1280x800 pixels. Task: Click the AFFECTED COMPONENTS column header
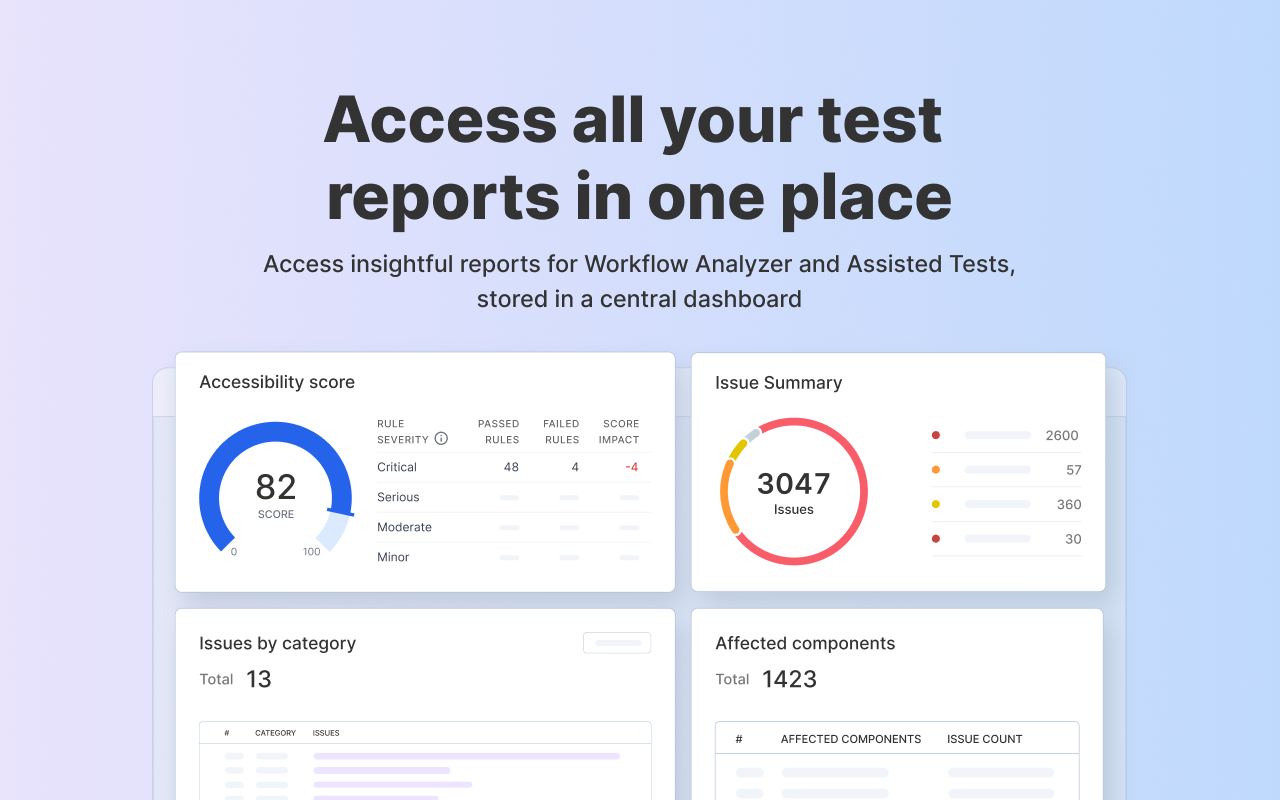[851, 739]
